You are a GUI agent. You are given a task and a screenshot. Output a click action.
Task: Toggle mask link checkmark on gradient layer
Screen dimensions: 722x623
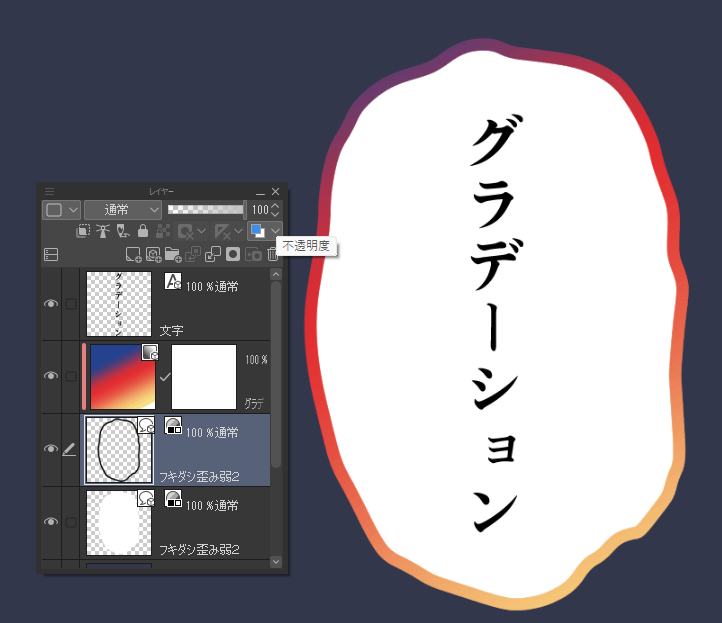pos(165,378)
